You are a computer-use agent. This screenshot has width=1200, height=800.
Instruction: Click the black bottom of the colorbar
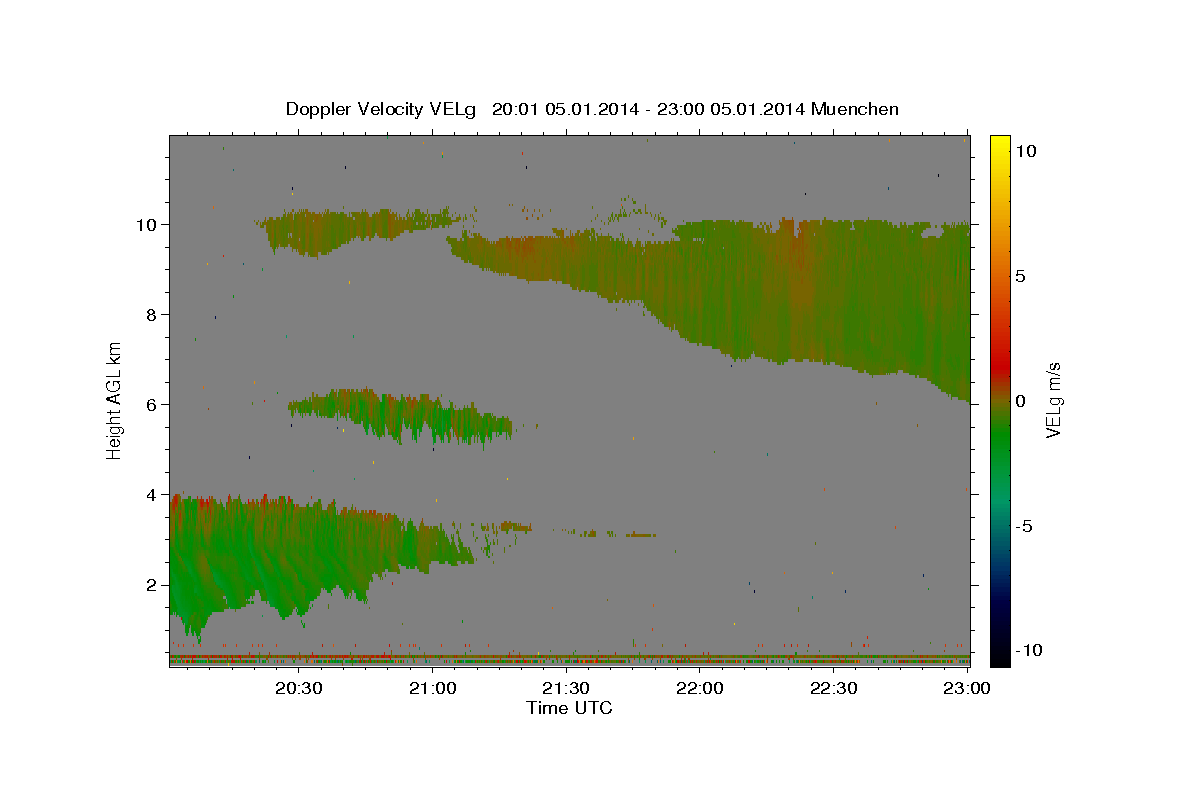click(x=1000, y=655)
